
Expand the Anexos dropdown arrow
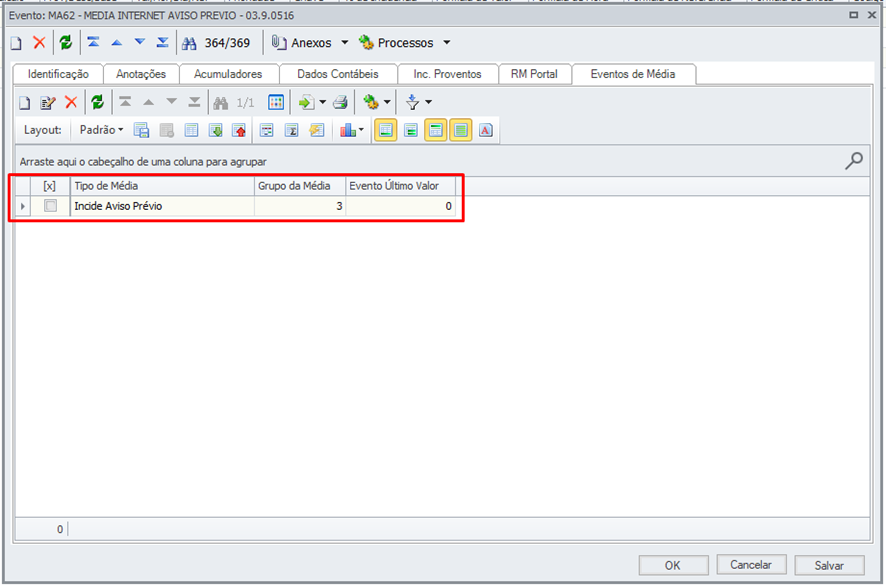[x=345, y=42]
